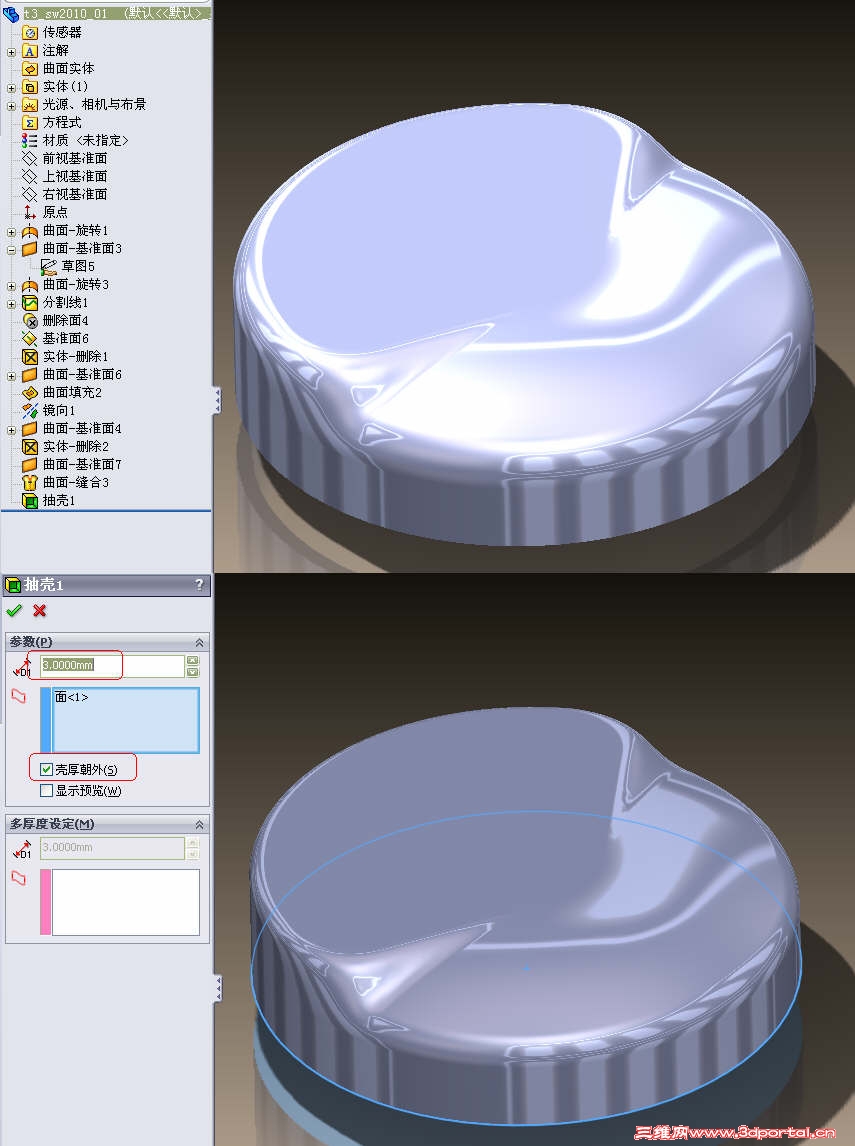
Task: Click the 前视基准面 plane icon
Action: (x=30, y=159)
